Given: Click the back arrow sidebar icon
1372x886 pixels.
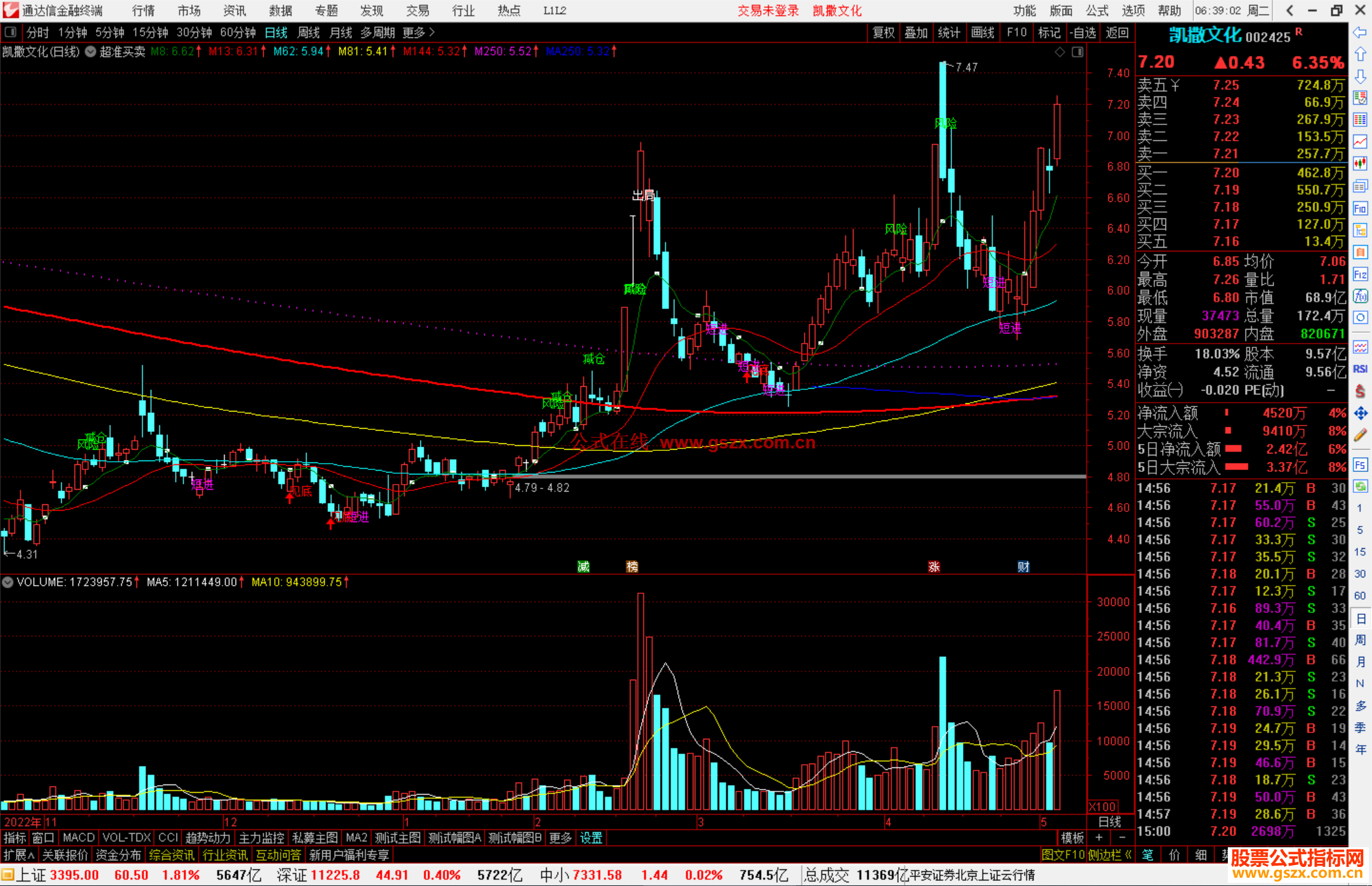Looking at the screenshot, I should [x=1360, y=32].
